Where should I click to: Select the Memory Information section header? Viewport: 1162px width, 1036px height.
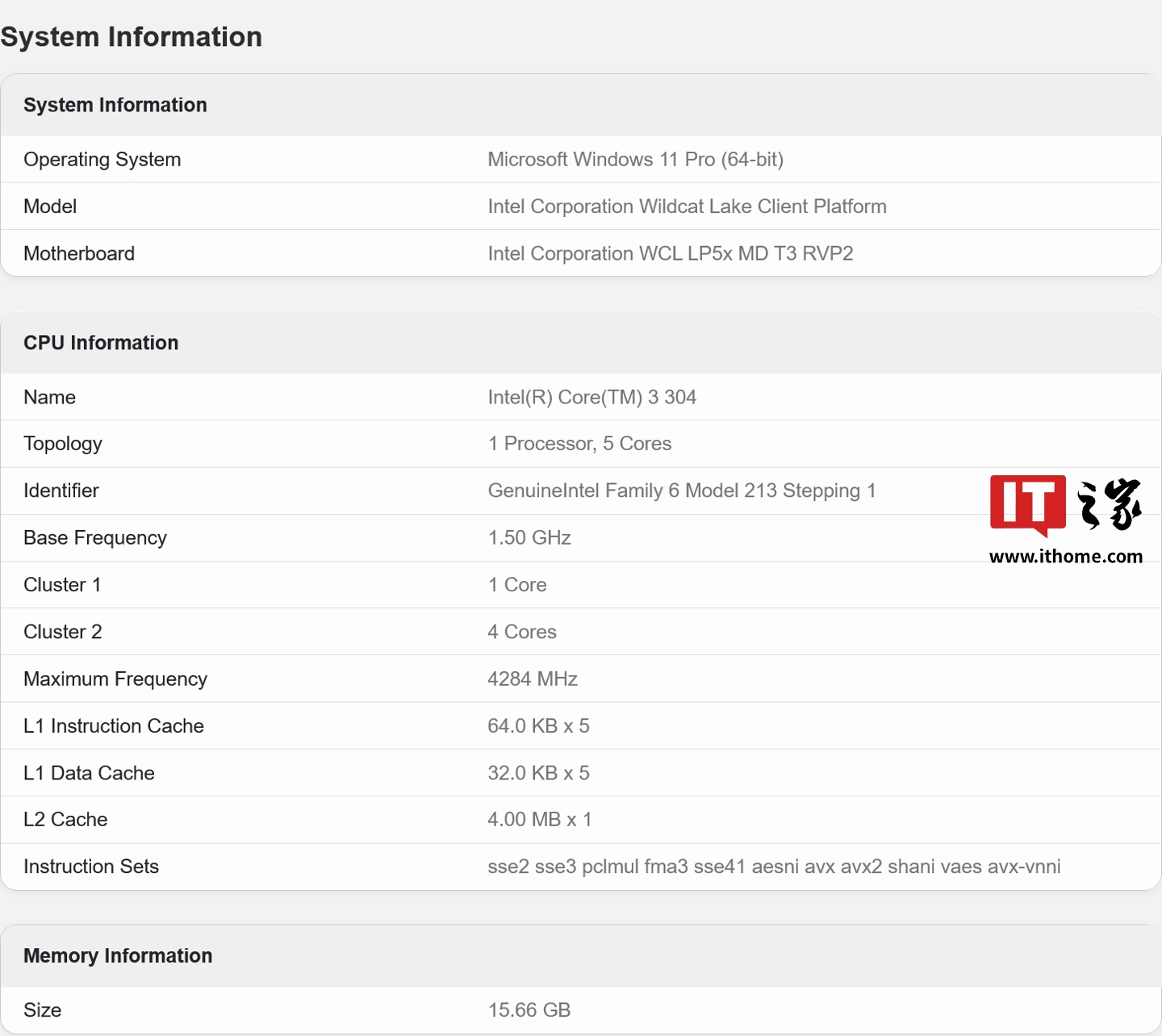(x=118, y=955)
